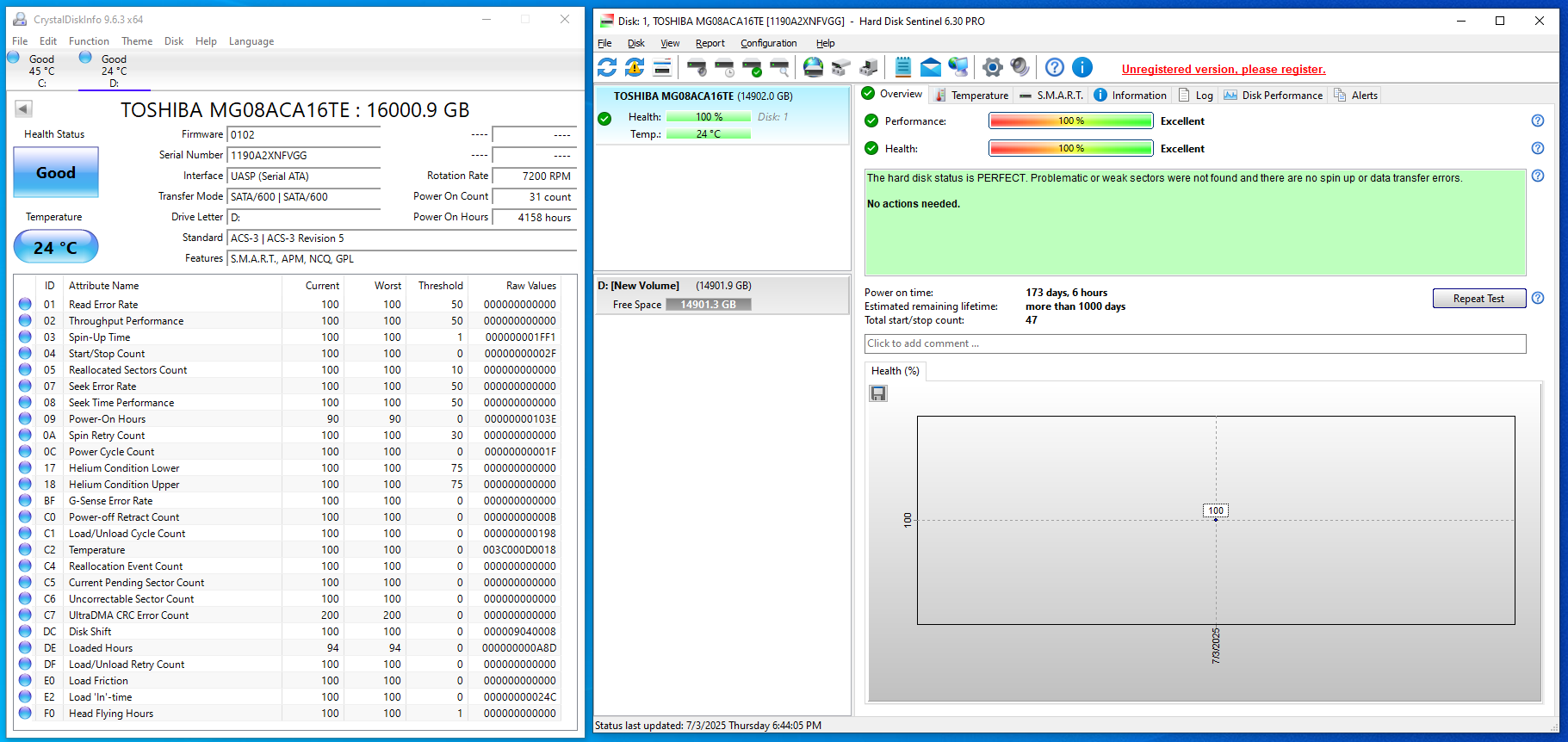Click the Health 100 % bar in Overview
This screenshot has width=1568, height=742.
click(x=1071, y=148)
